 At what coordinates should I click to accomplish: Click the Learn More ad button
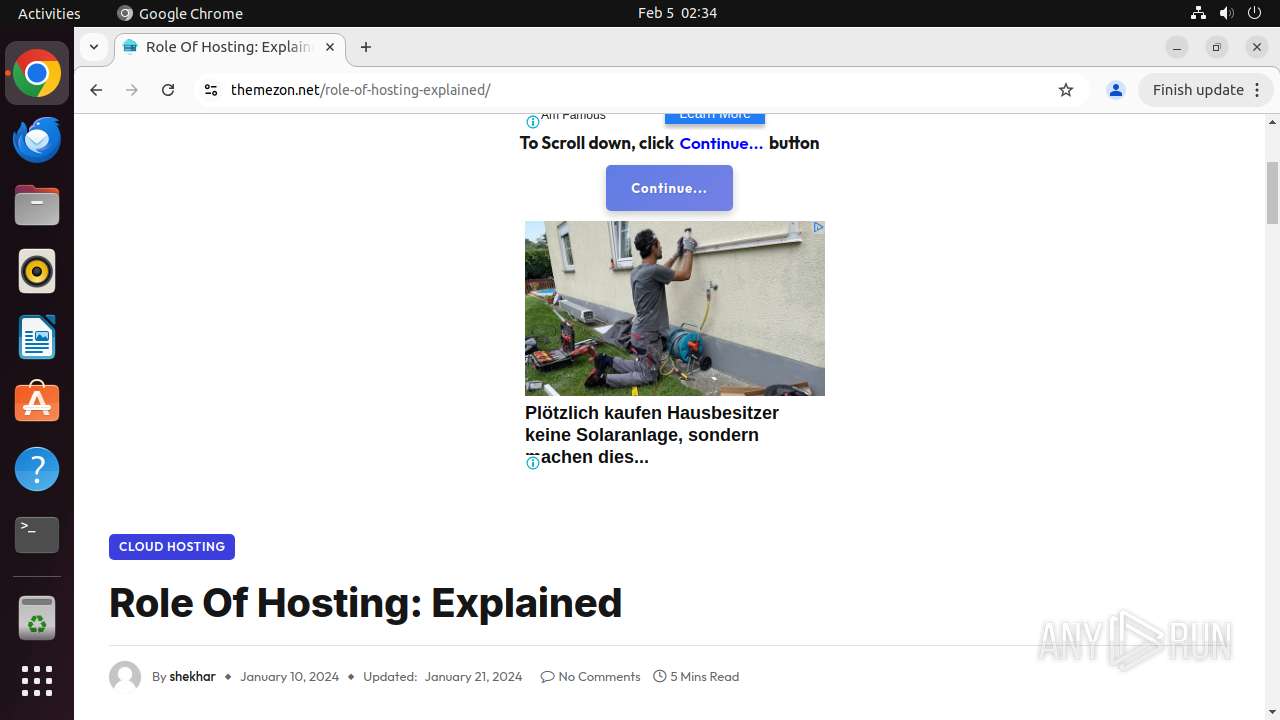715,118
